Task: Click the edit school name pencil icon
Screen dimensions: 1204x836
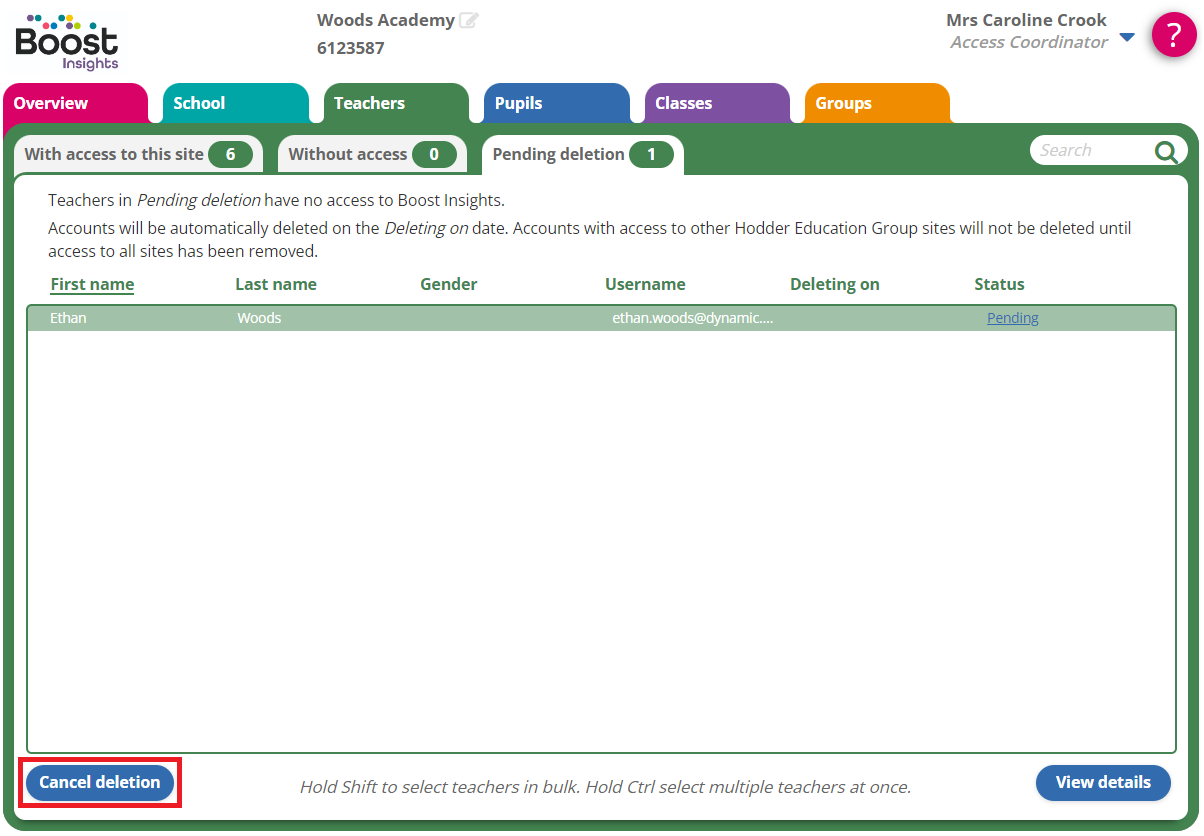Action: tap(468, 20)
